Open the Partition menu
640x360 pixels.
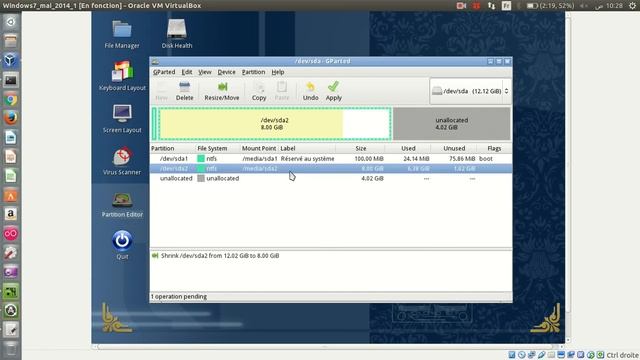pos(253,72)
